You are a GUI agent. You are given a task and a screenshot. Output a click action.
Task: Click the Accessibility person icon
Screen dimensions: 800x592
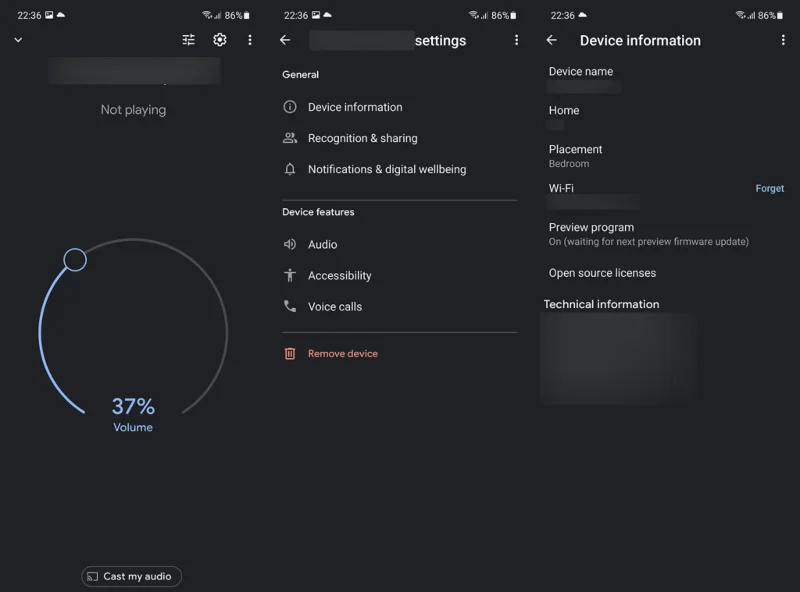click(290, 276)
